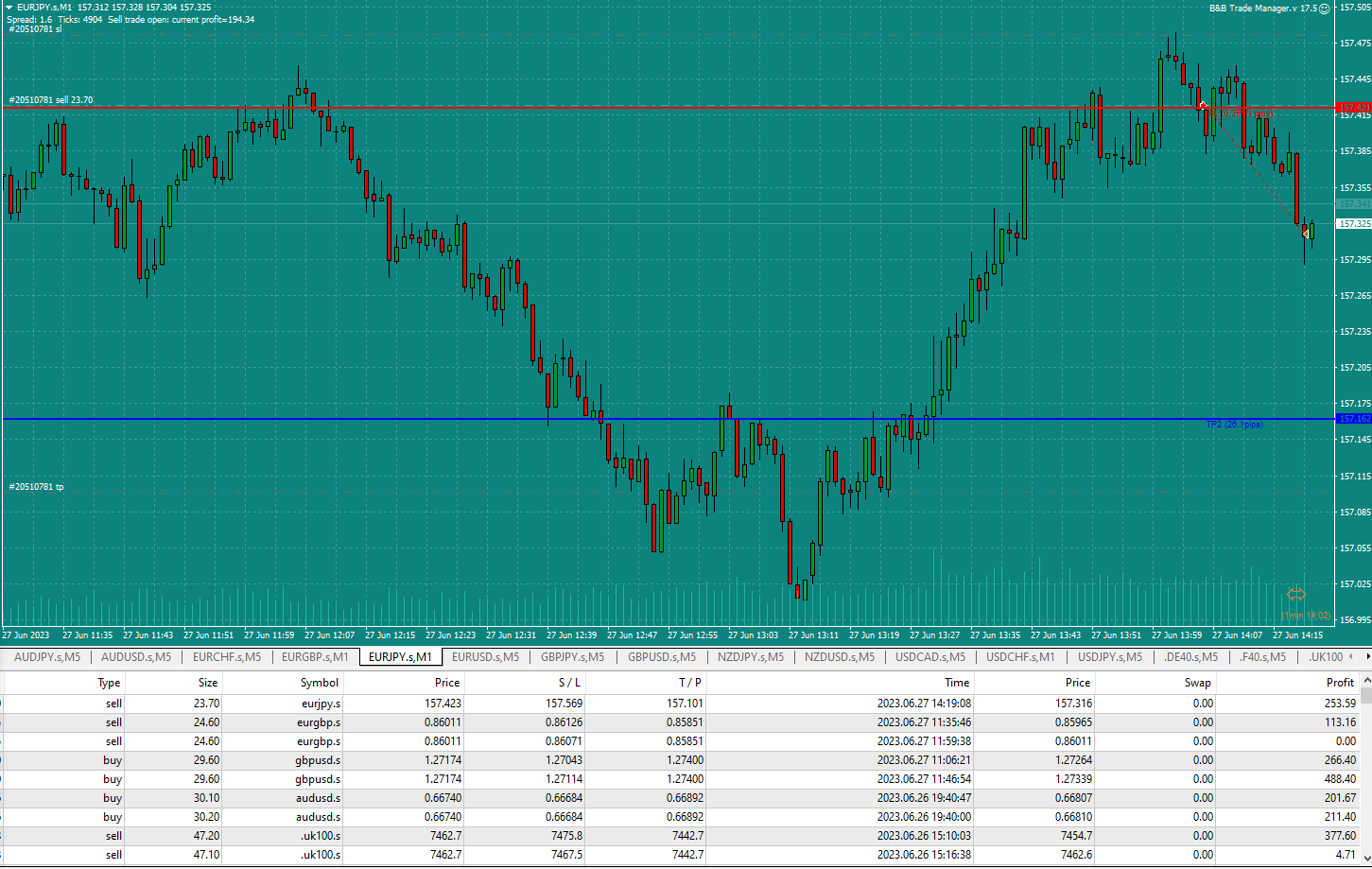Click the time 2023.06.26 19:40:00
1372x869 pixels.
click(x=924, y=817)
